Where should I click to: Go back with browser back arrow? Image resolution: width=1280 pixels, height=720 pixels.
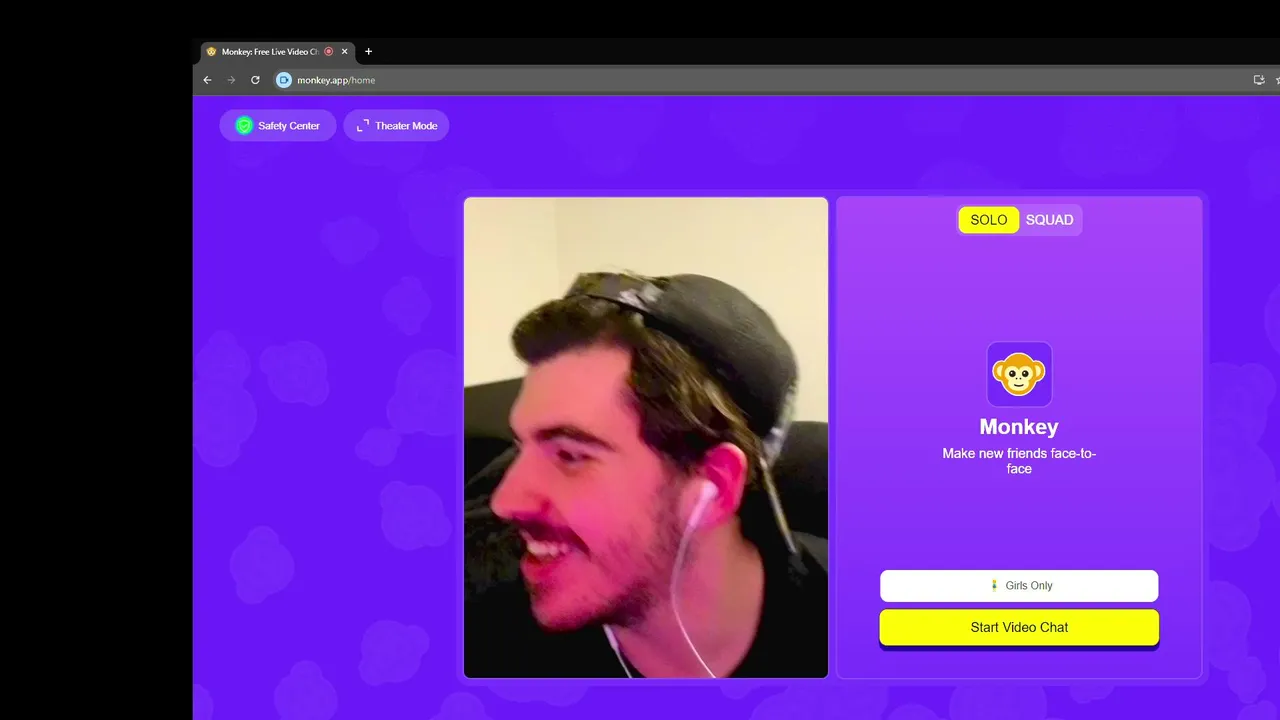click(x=207, y=80)
